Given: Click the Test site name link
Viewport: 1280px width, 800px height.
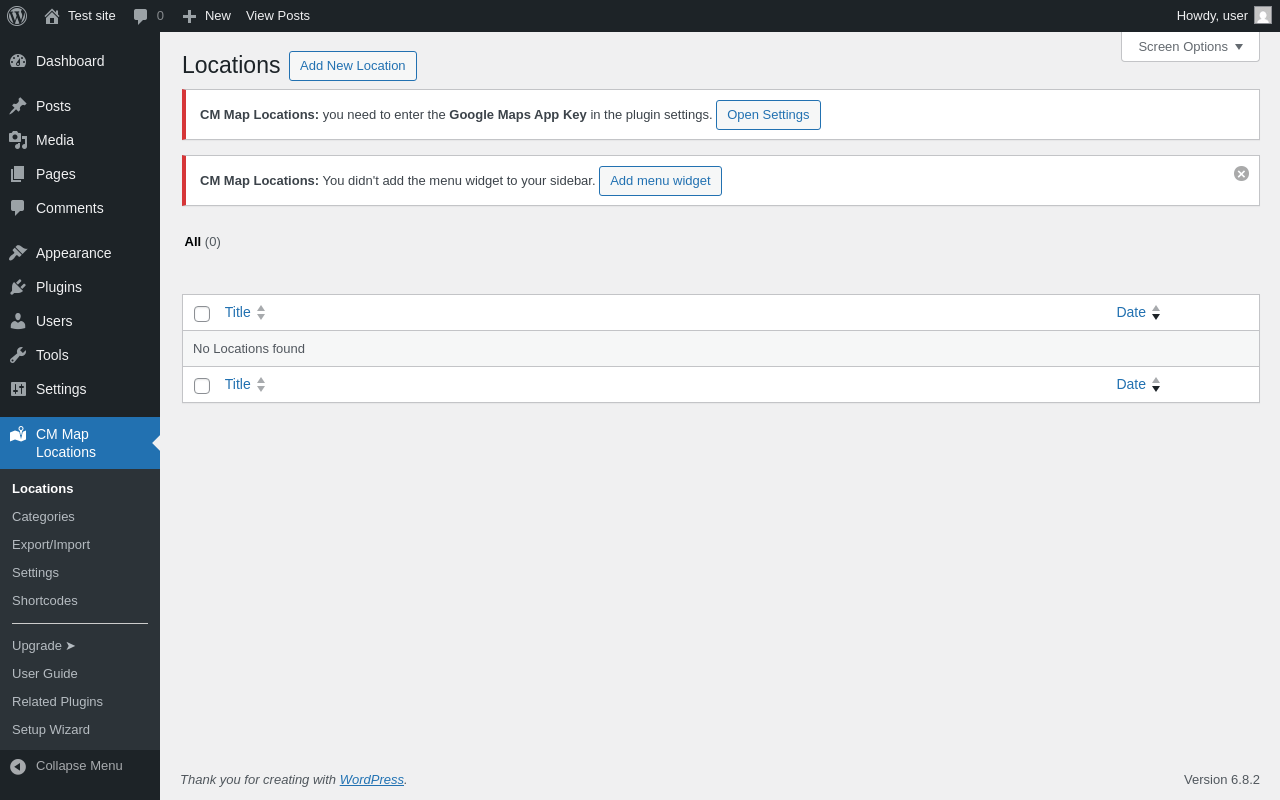Looking at the screenshot, I should coord(92,16).
